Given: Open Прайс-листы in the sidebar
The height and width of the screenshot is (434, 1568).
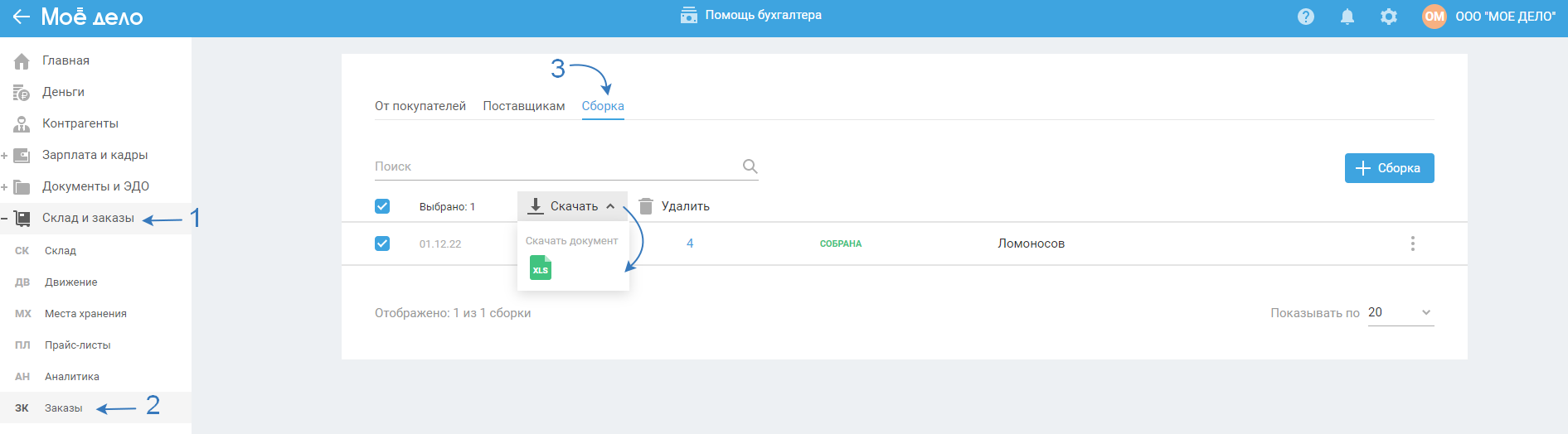Looking at the screenshot, I should click(x=77, y=345).
